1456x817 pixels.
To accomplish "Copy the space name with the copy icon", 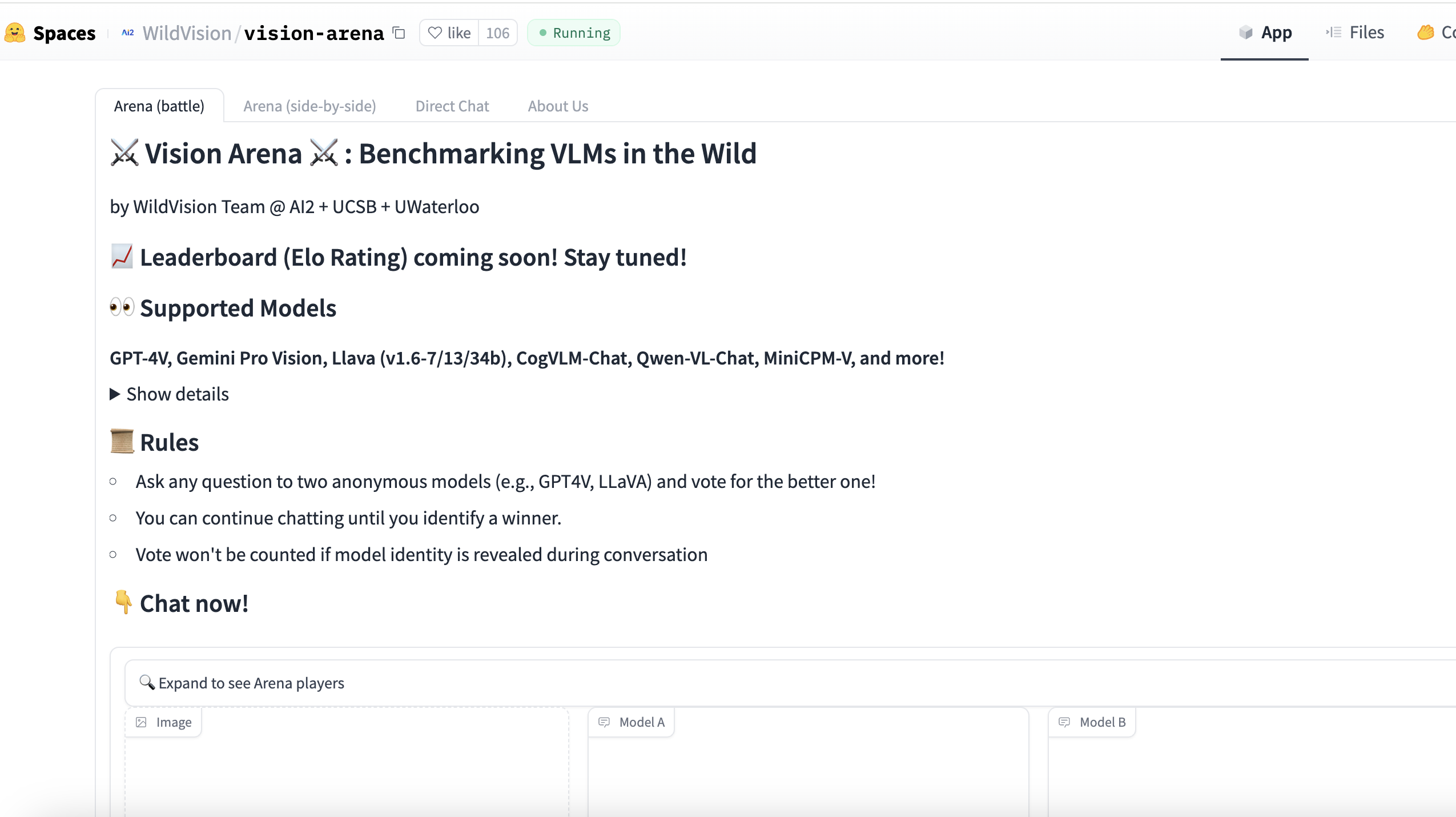I will point(399,33).
